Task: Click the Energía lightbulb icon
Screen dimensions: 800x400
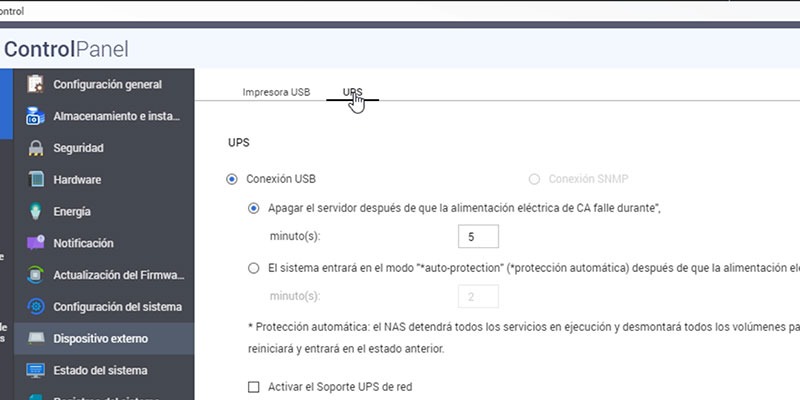Action: point(35,211)
